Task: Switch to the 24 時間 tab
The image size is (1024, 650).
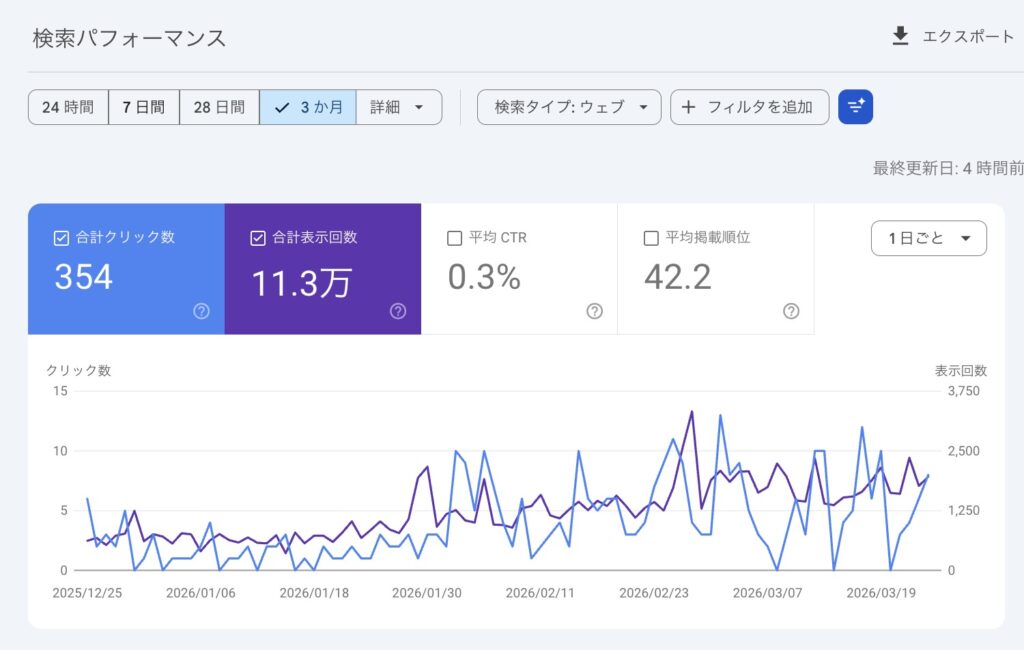Action: click(x=67, y=106)
